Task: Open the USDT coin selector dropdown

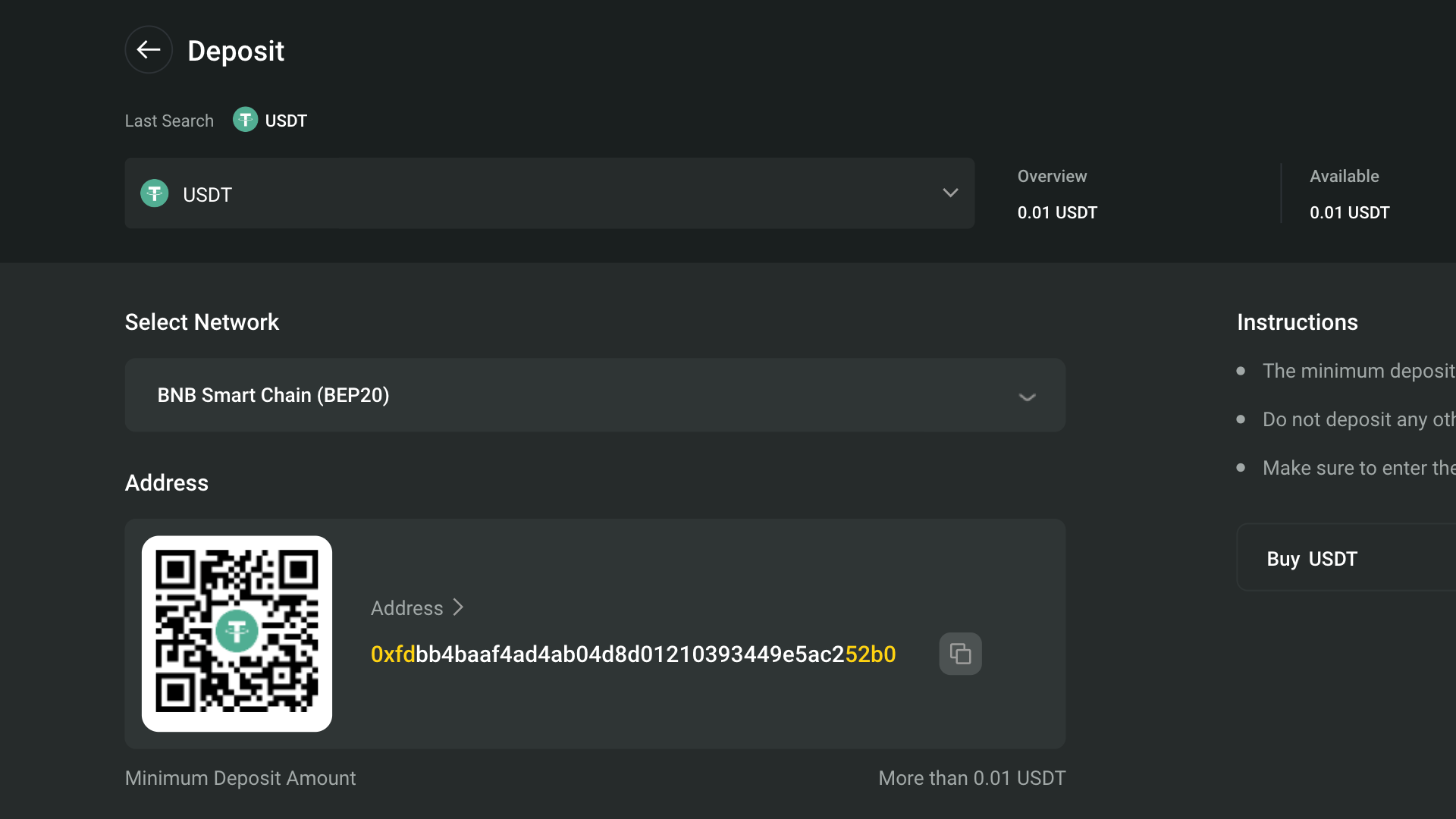Action: point(549,193)
